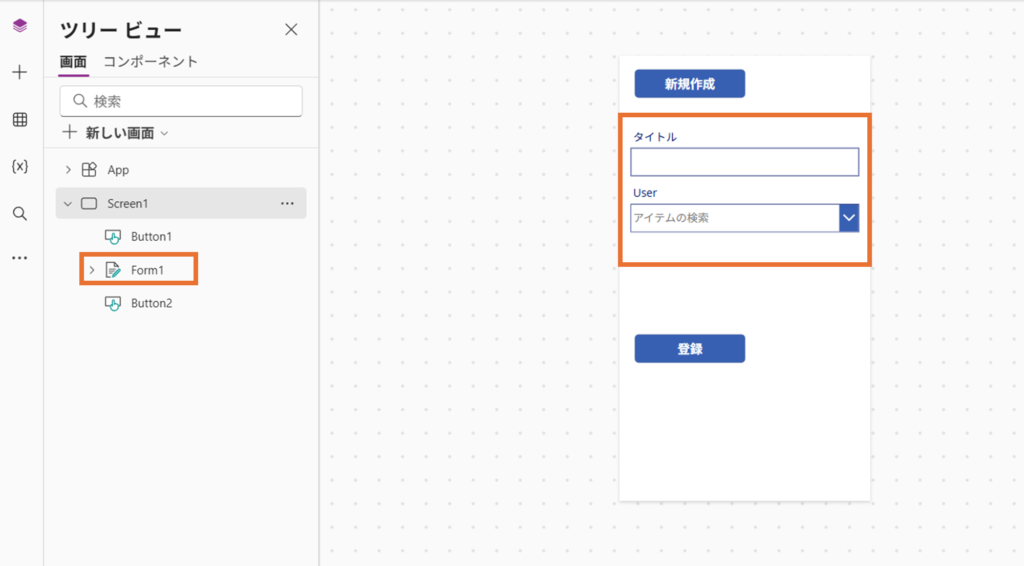
Task: Open Screen1 more options ellipsis
Action: pos(287,203)
